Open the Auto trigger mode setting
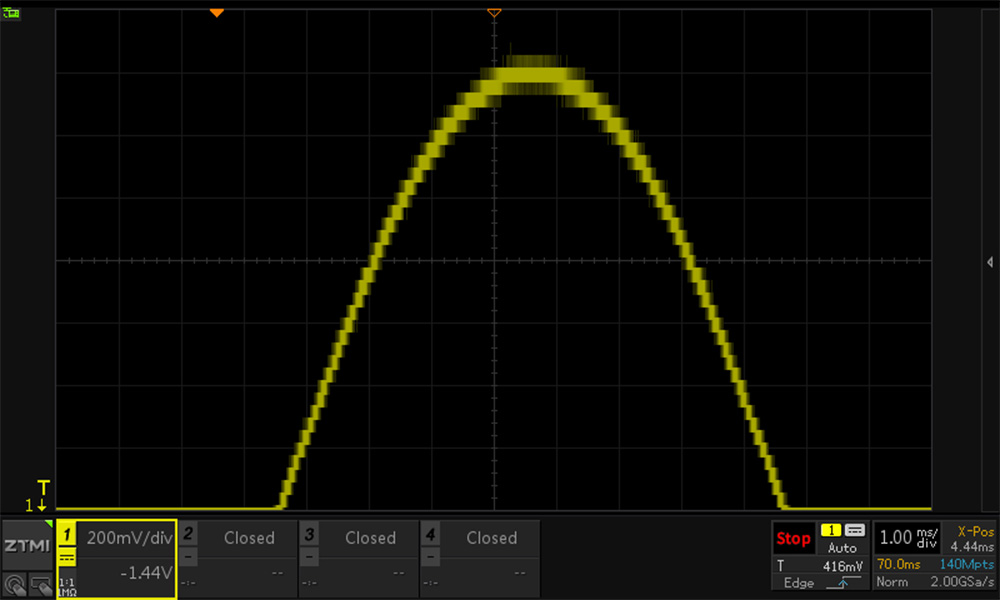This screenshot has height=600, width=1000. coord(842,548)
